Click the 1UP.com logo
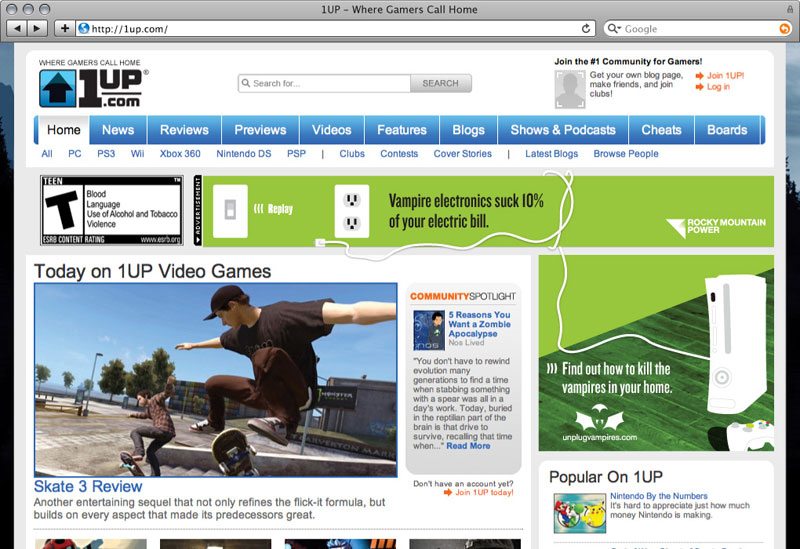This screenshot has width=800, height=549. [x=93, y=88]
